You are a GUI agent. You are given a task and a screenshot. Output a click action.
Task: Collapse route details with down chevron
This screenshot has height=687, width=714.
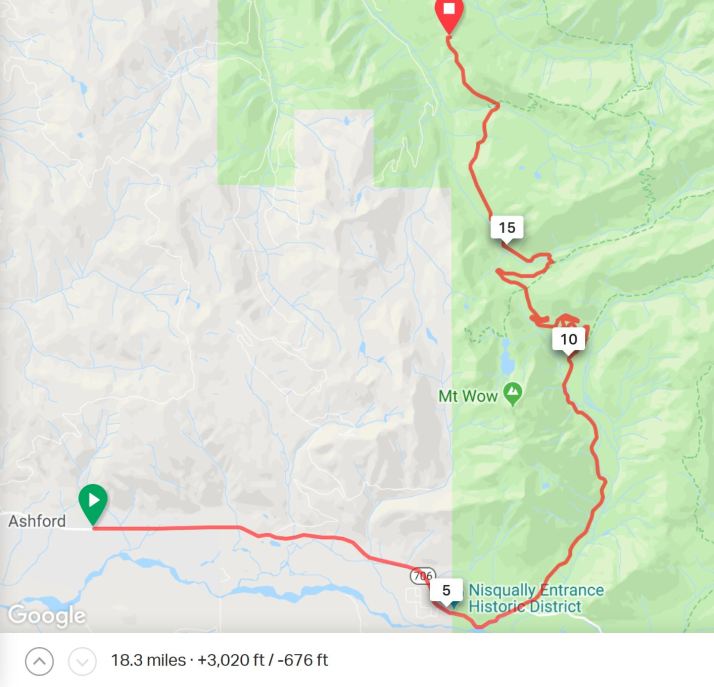(82, 661)
